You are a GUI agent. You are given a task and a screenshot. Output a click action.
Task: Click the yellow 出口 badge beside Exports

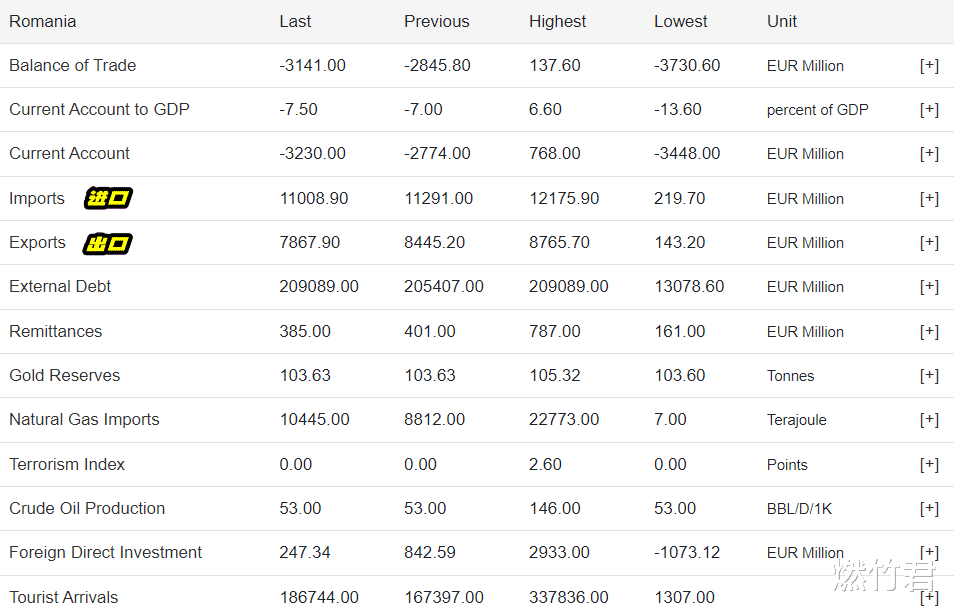pyautogui.click(x=108, y=243)
